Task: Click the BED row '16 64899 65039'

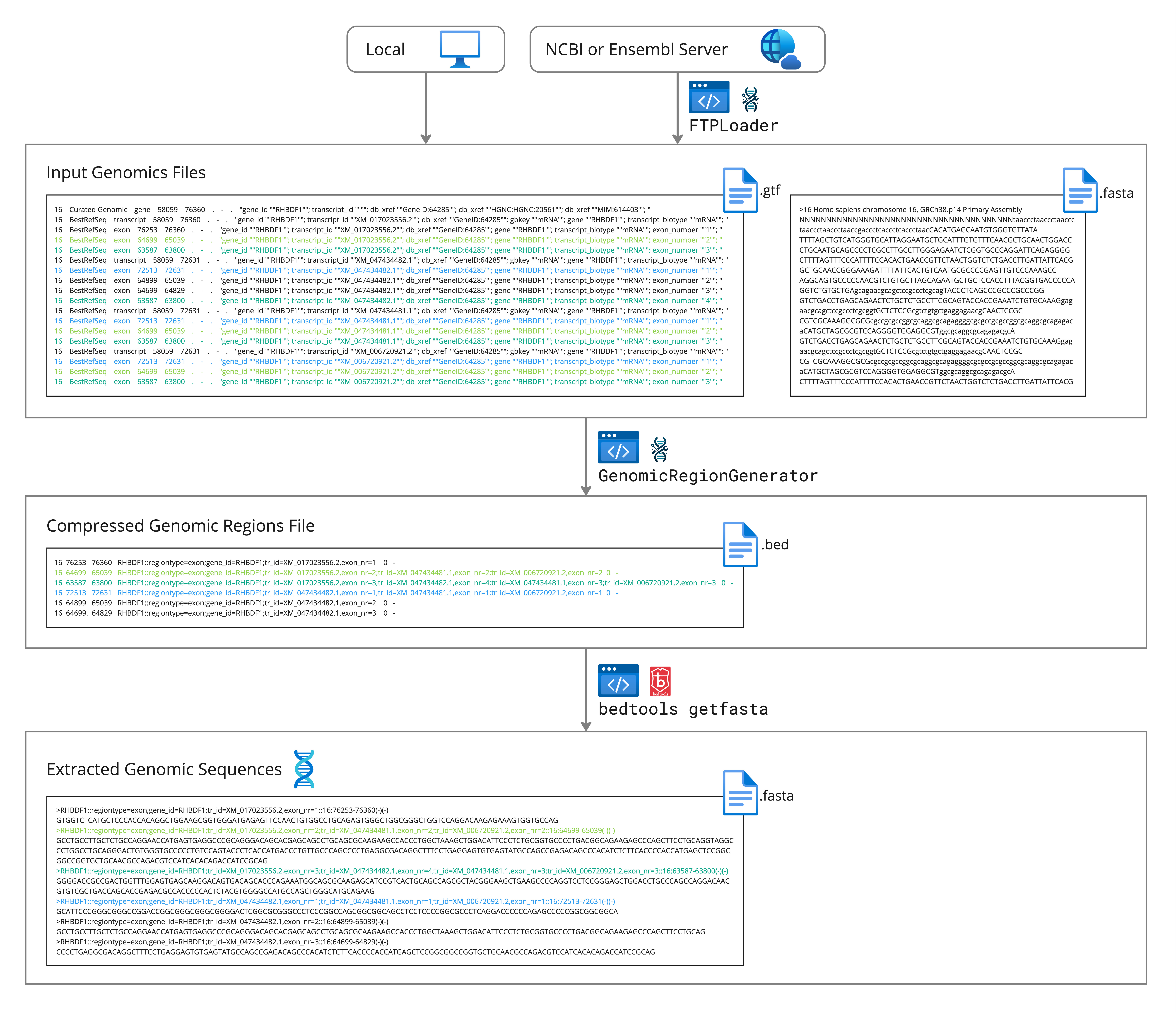Action: [225, 603]
